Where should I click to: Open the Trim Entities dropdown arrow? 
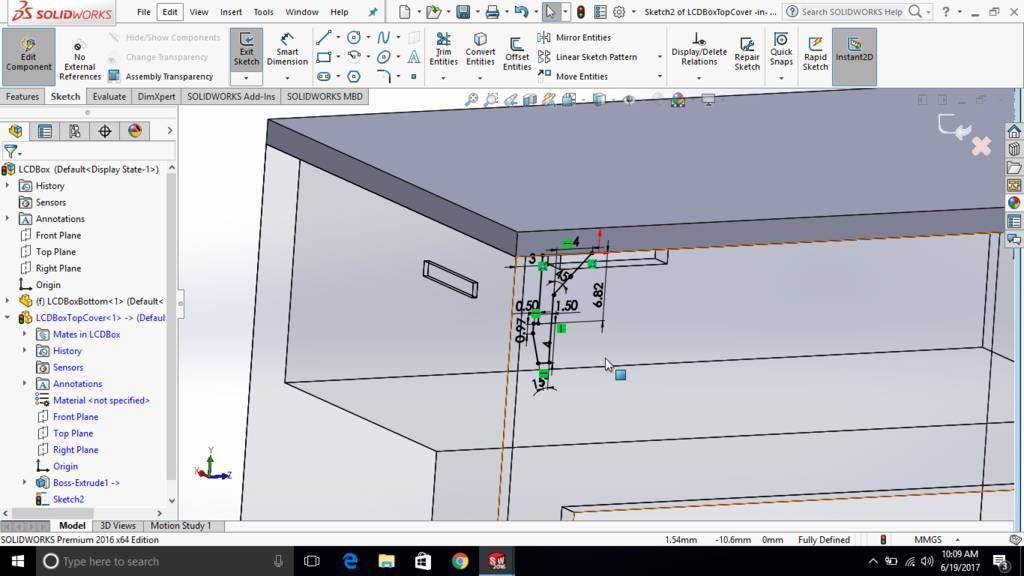point(443,78)
